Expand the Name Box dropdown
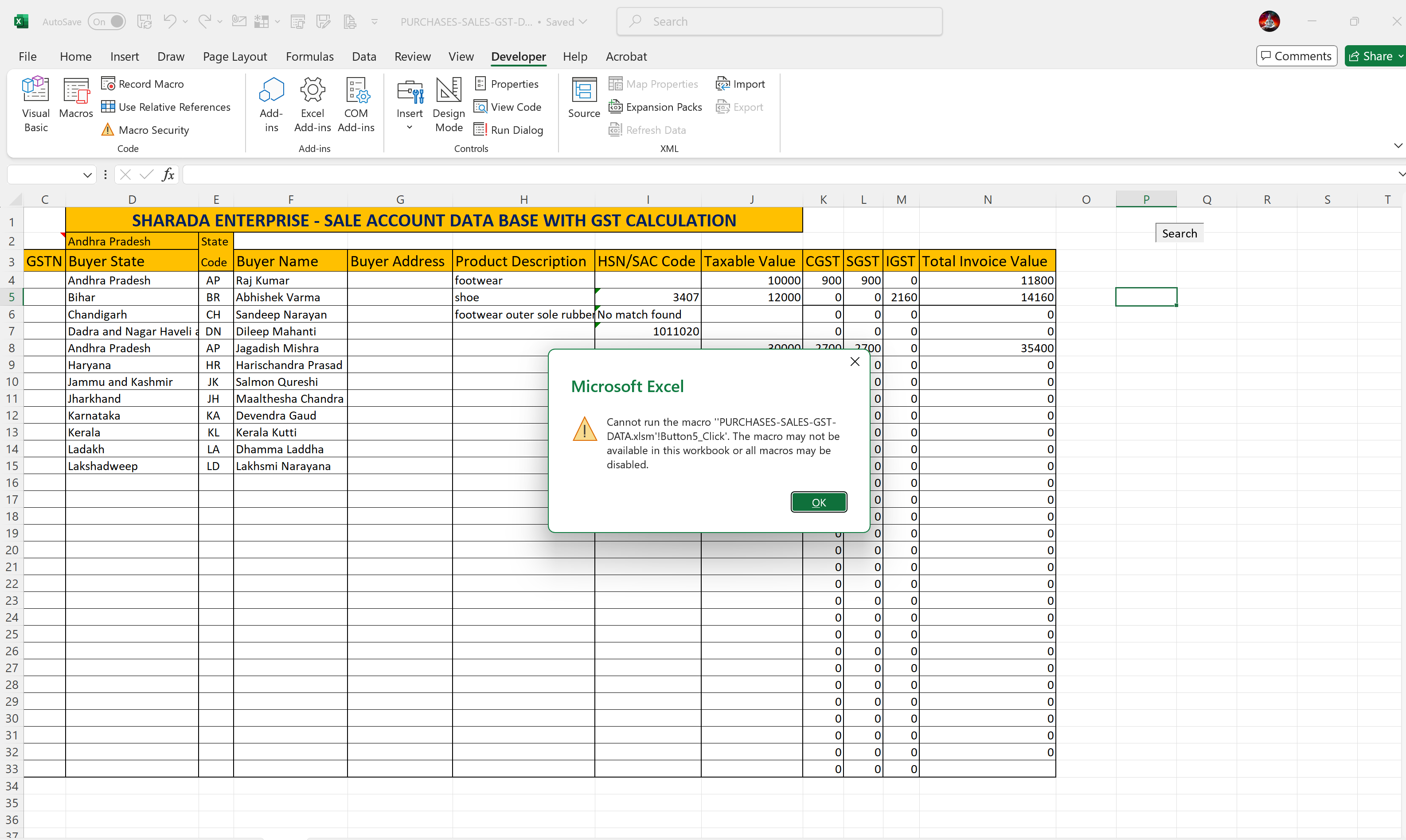This screenshot has width=1406, height=840. click(x=87, y=175)
